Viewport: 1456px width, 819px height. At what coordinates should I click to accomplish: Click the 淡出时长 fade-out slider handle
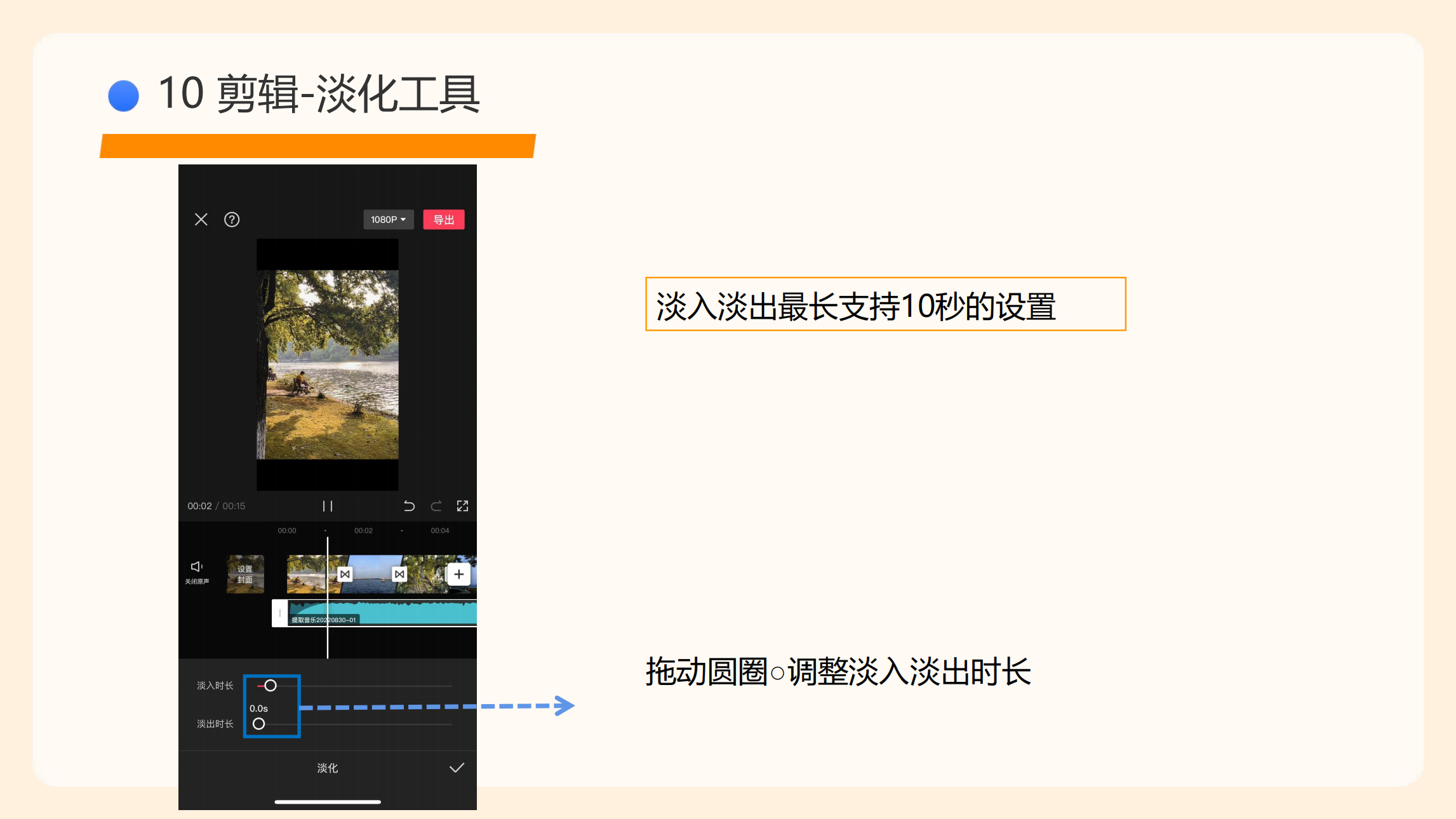tap(258, 724)
